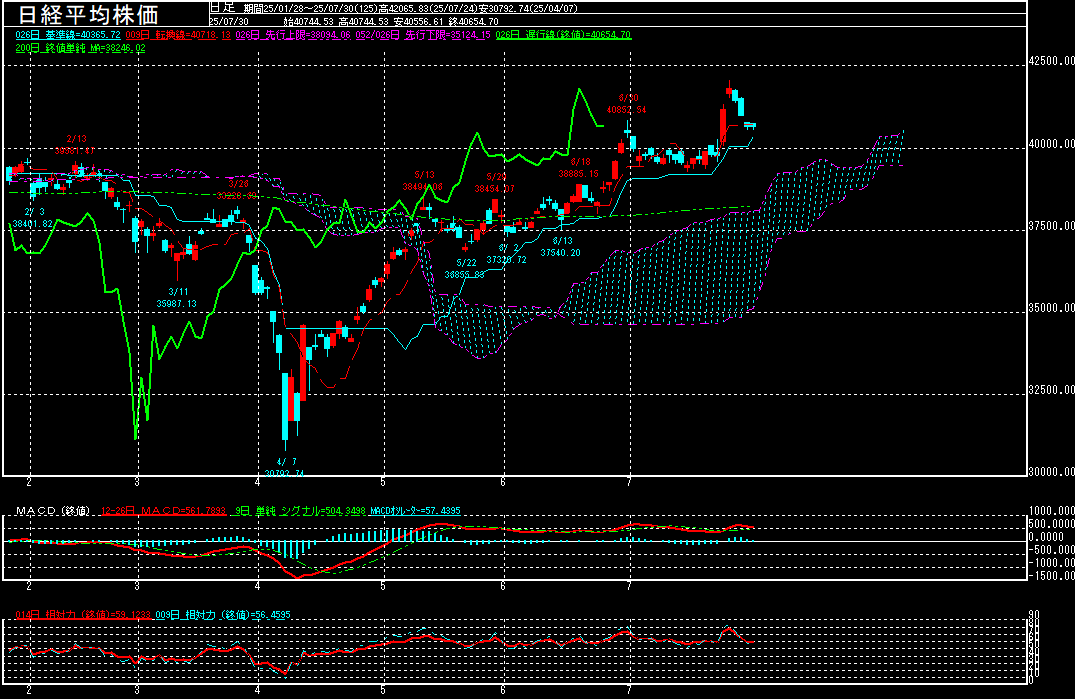Click the 200日 終値単純 MA=38246.02 legend
1076x699 pixels.
(x=80, y=48)
